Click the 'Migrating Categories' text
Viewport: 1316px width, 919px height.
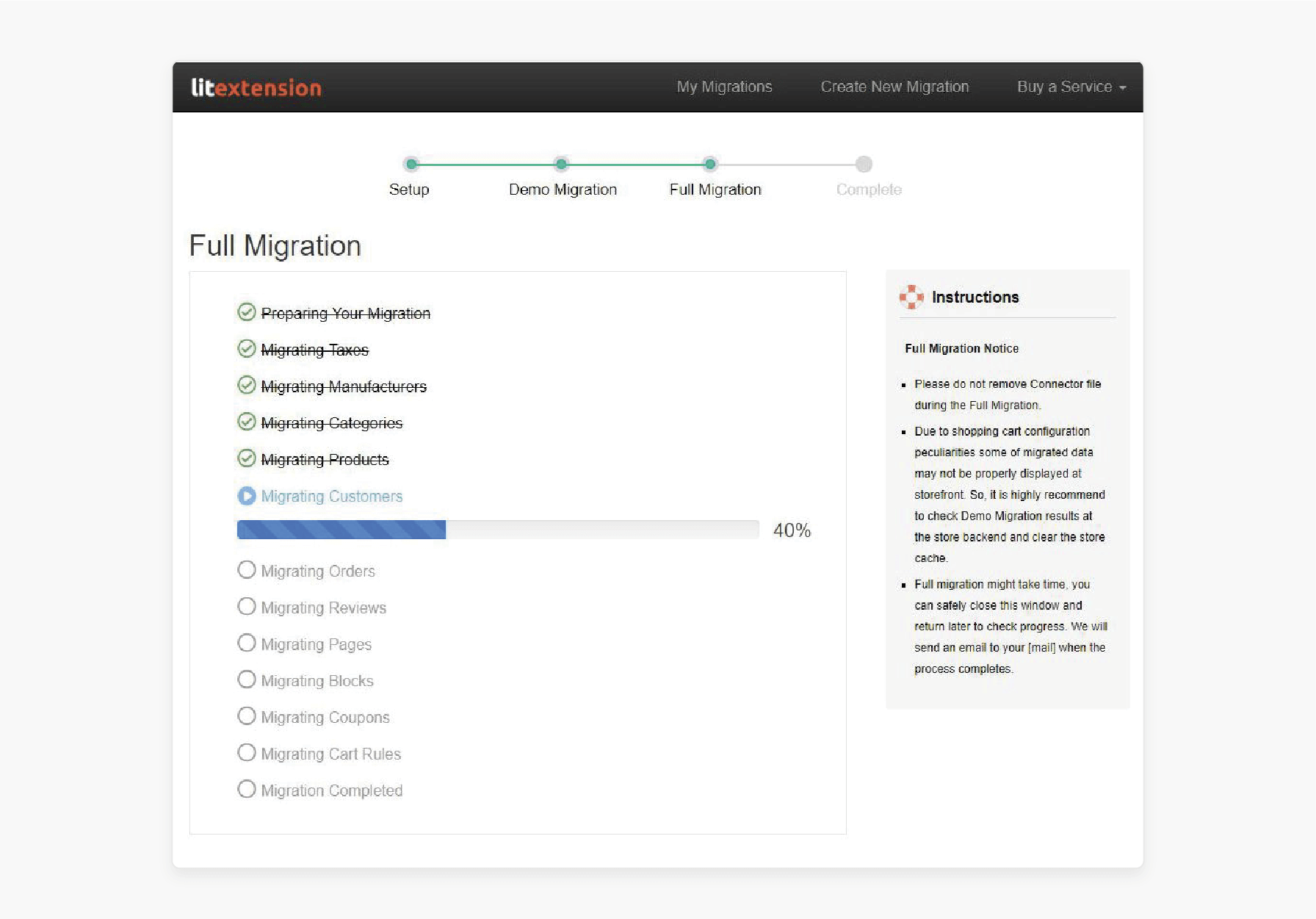point(332,423)
